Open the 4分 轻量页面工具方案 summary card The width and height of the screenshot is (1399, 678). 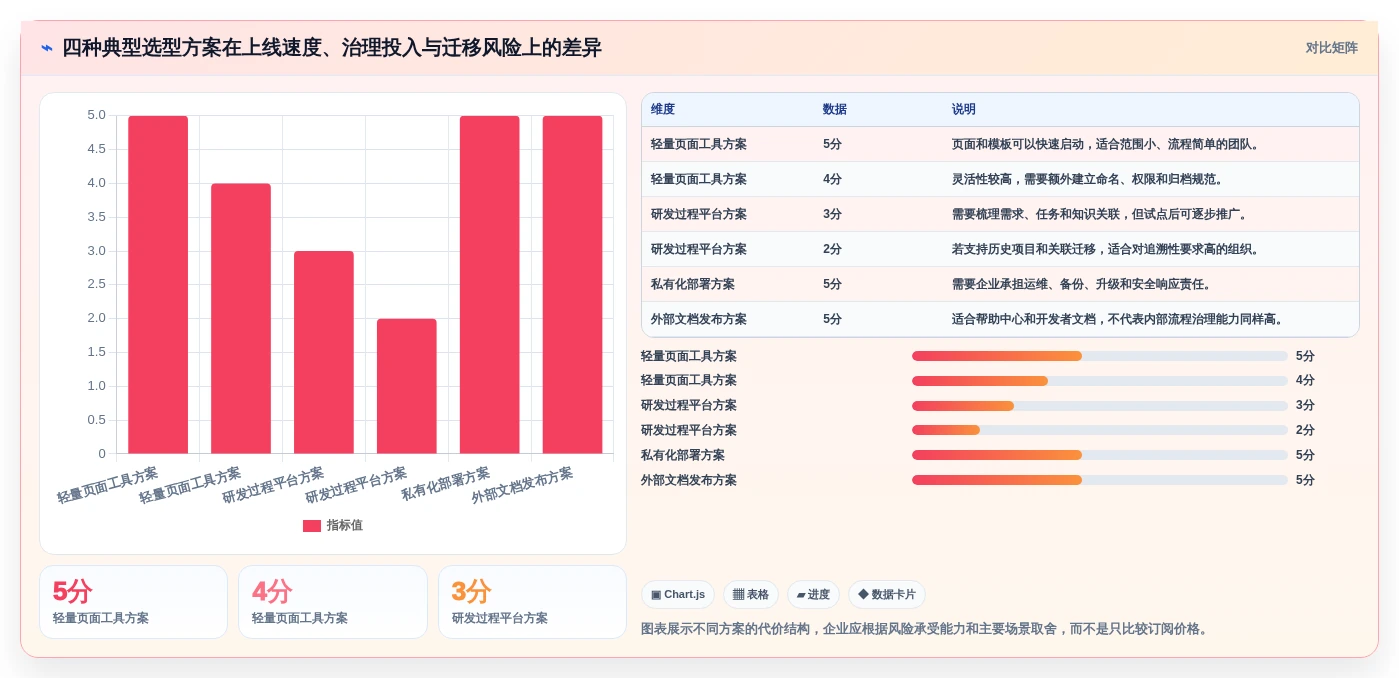333,602
